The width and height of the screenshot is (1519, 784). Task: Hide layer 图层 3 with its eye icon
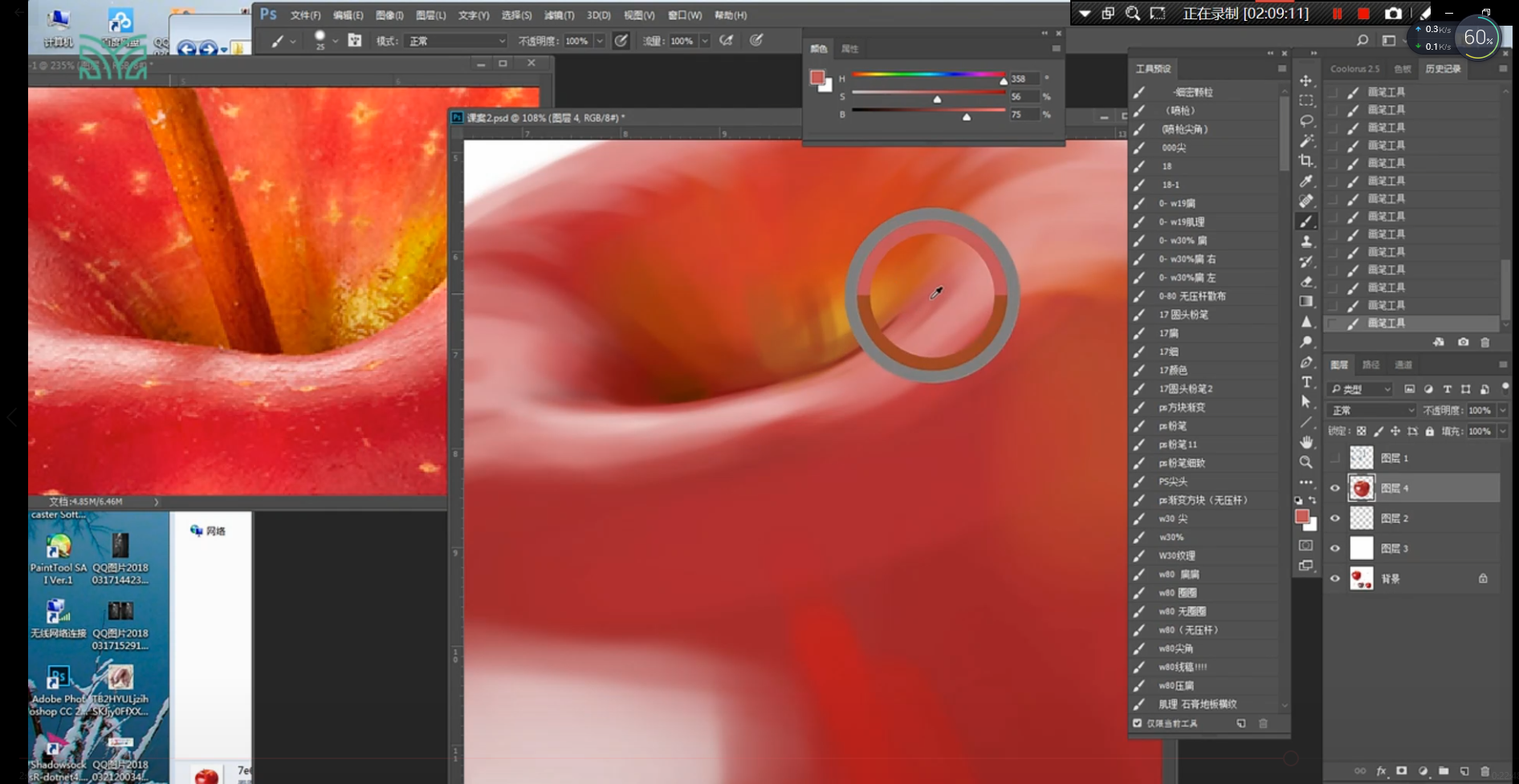coord(1335,549)
